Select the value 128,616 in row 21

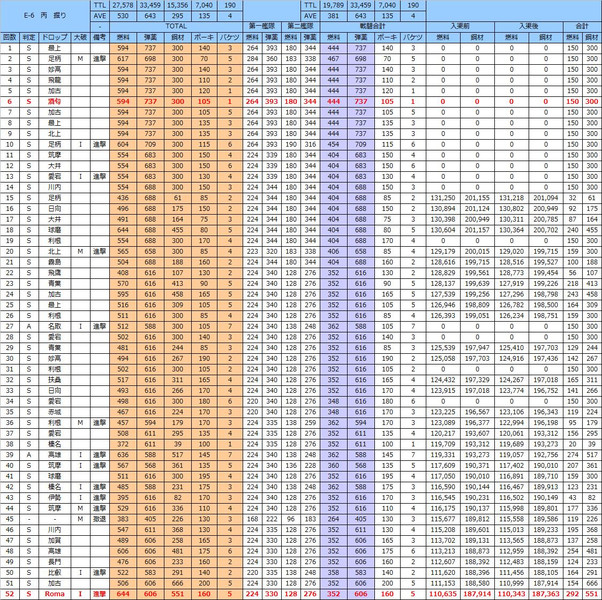click(443, 262)
